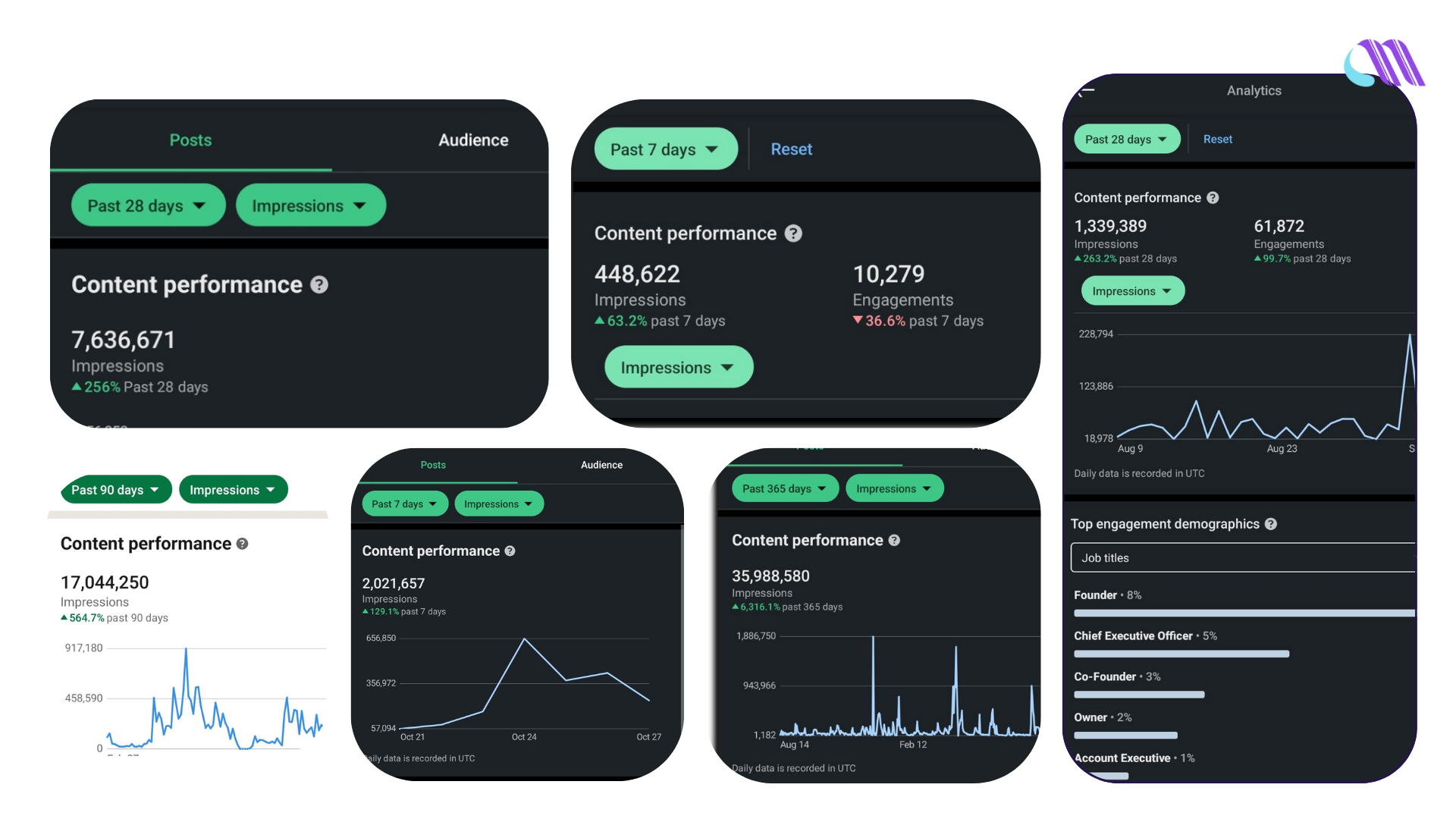Open Past 28 days filter in Analytics panel
This screenshot has height=819, width=1456.
(1127, 140)
